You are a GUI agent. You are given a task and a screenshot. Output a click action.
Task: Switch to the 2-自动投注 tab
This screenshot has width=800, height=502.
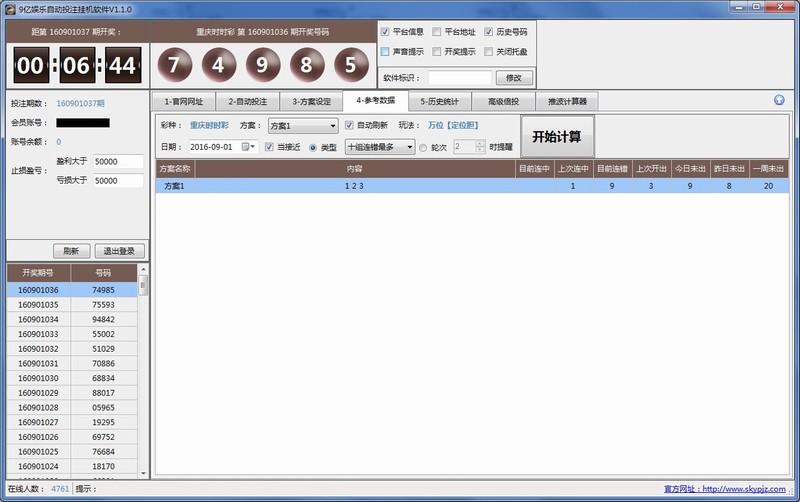(x=246, y=101)
